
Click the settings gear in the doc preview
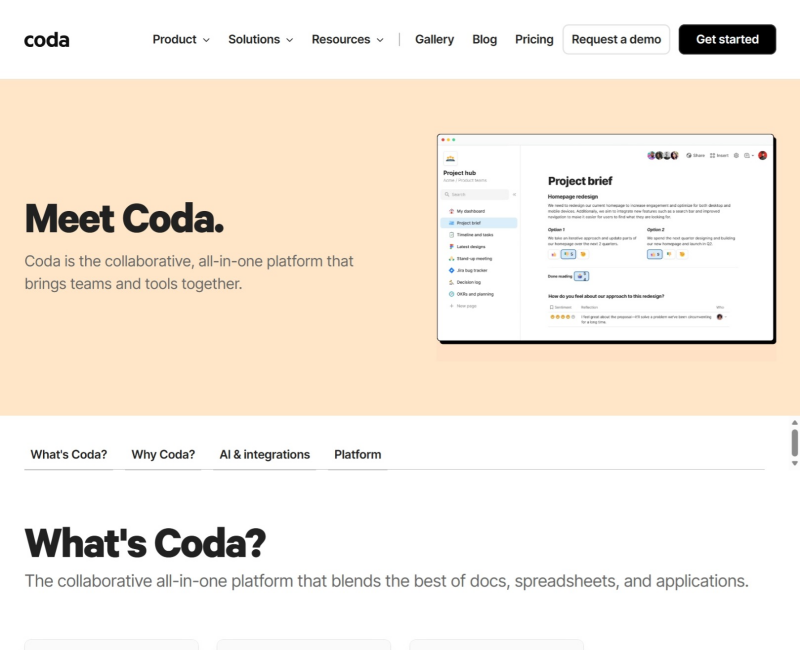736,156
